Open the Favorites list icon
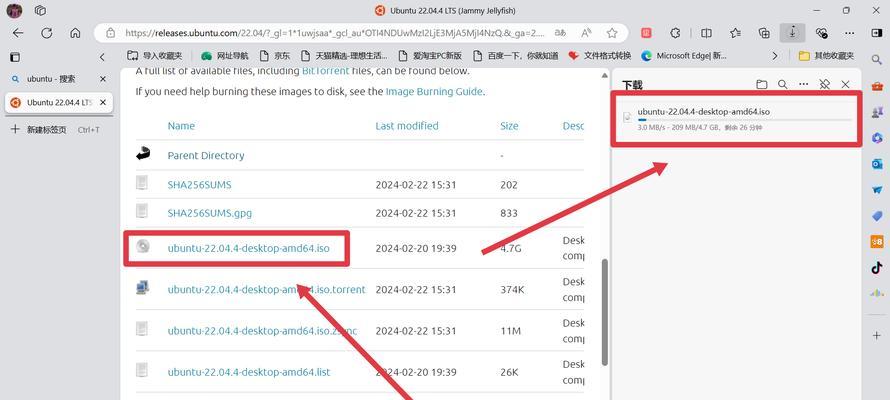 [x=736, y=33]
